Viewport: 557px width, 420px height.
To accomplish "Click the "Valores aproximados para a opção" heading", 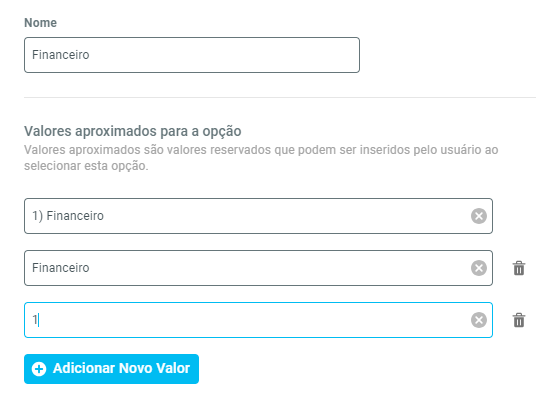I will (133, 131).
